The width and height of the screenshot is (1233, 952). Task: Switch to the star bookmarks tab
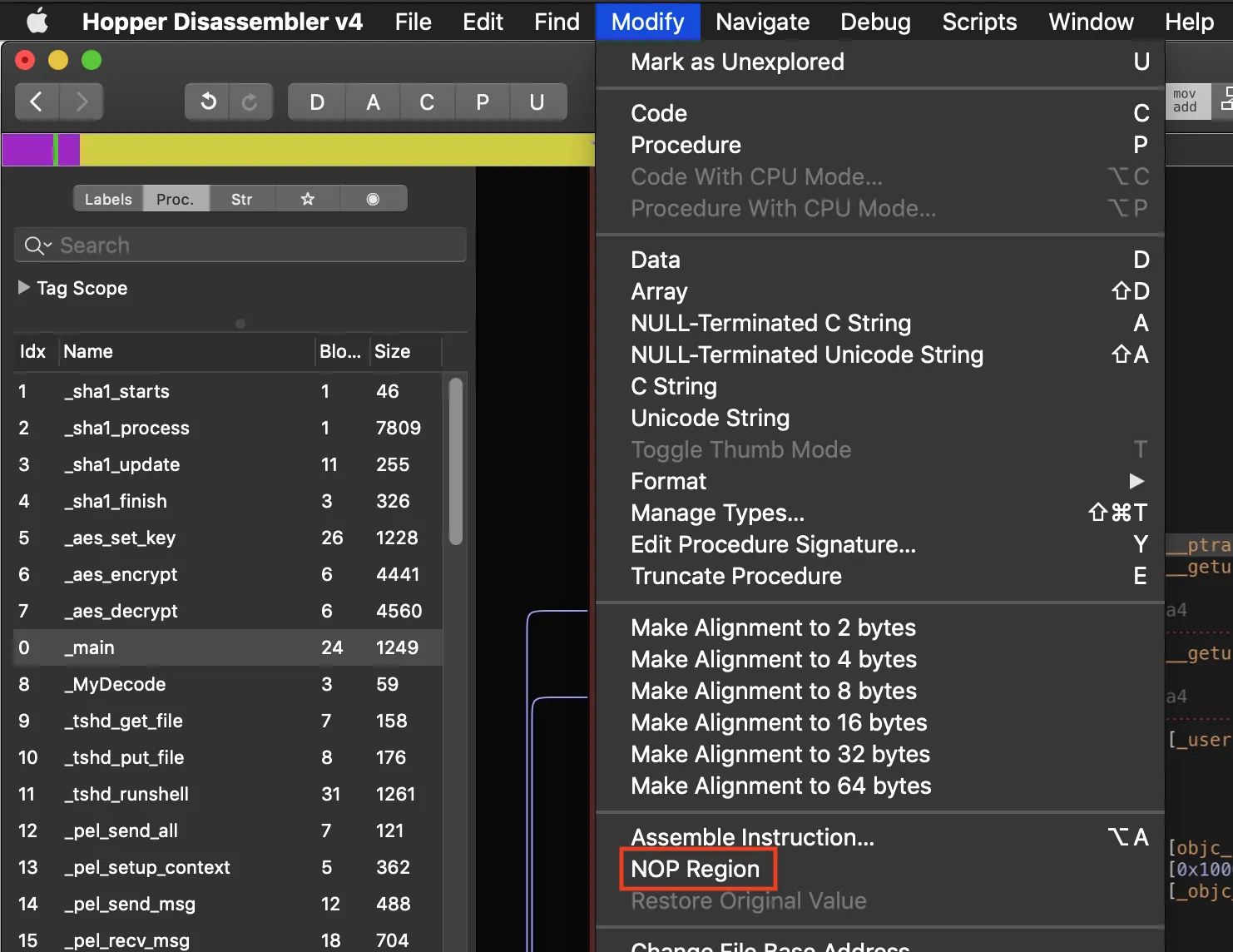[x=308, y=199]
